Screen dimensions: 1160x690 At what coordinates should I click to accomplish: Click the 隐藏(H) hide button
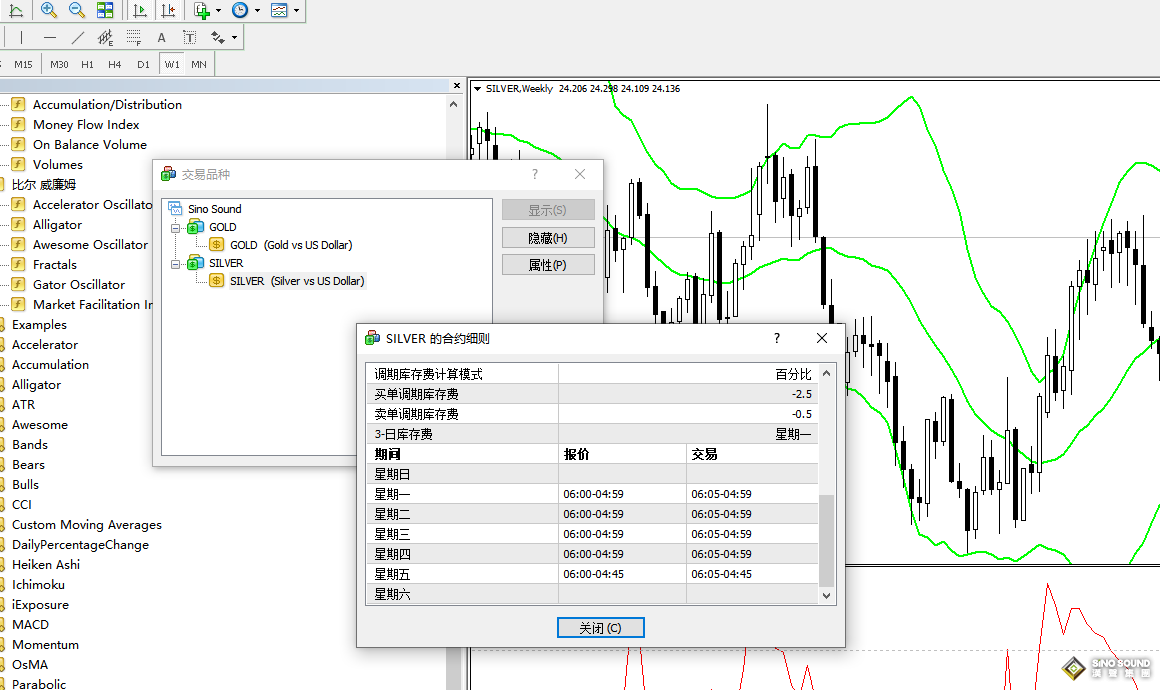point(547,238)
